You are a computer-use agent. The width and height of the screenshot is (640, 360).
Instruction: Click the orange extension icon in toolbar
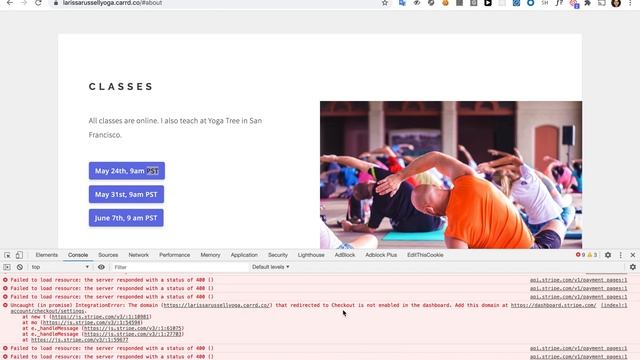click(445, 3)
